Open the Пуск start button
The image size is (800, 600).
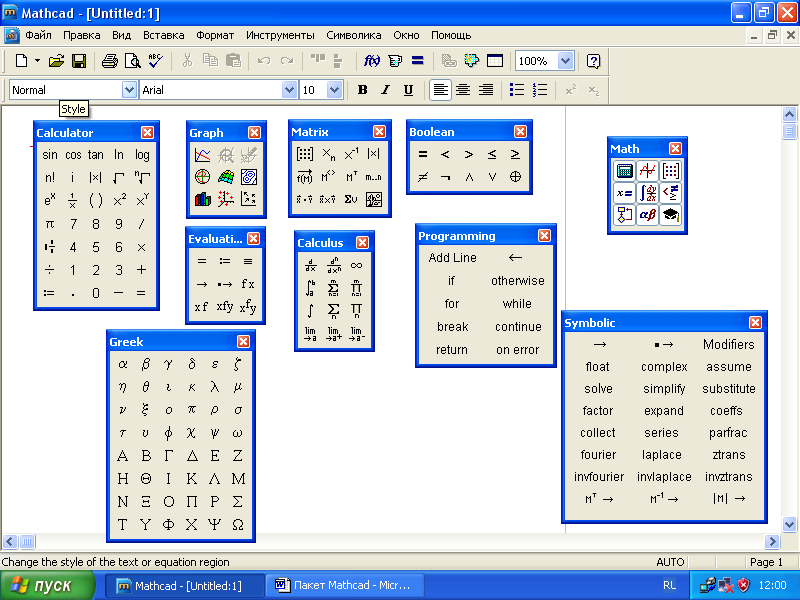click(47, 585)
